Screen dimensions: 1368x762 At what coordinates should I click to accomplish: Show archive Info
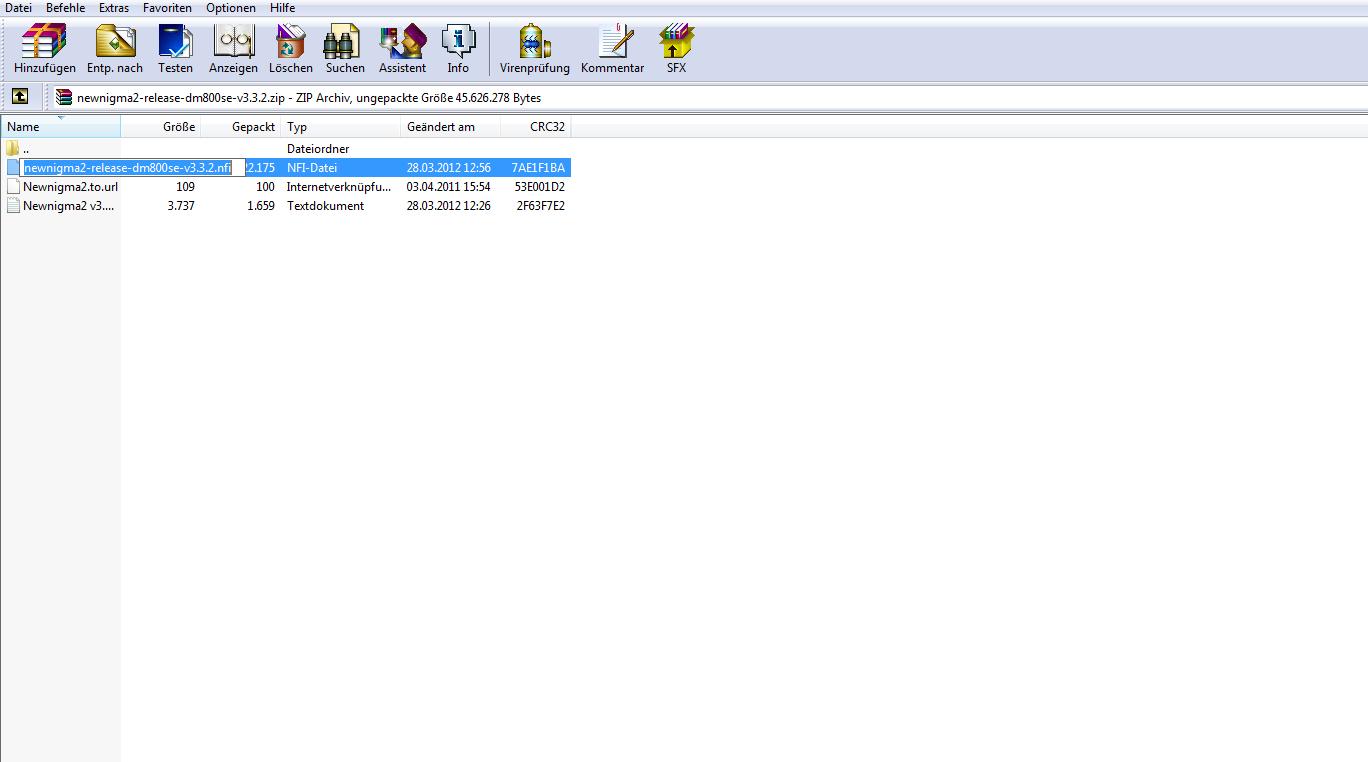tap(458, 49)
